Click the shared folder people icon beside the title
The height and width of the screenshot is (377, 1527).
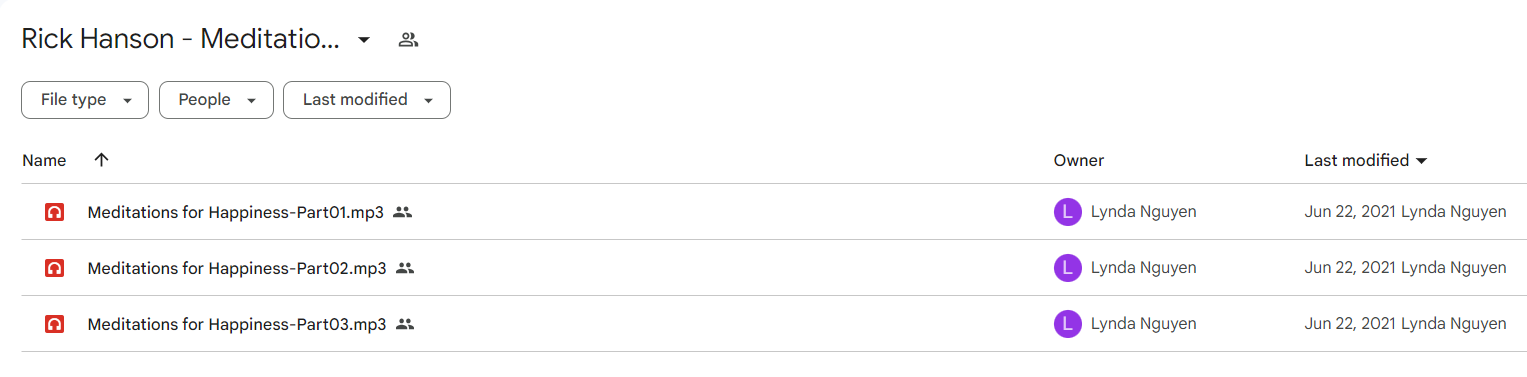coord(408,40)
